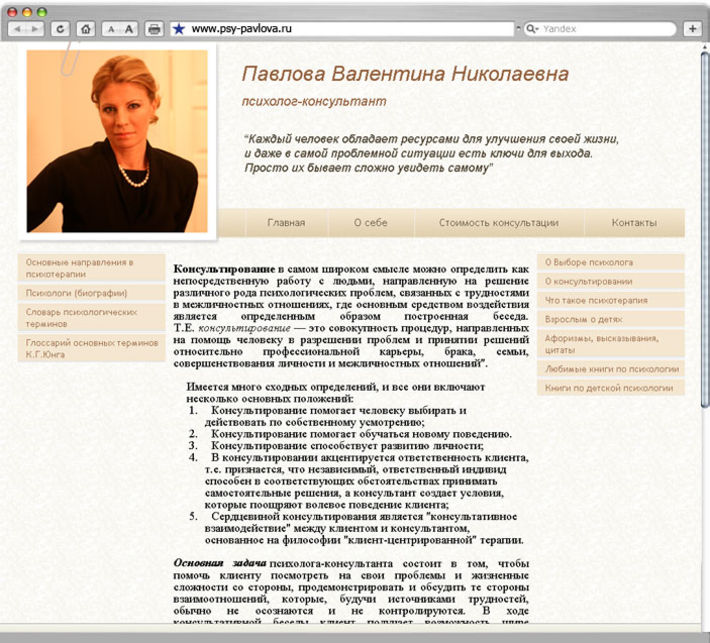Screen dimensions: 710x643
Task: Add a new tab with plus button
Action: (x=692, y=29)
